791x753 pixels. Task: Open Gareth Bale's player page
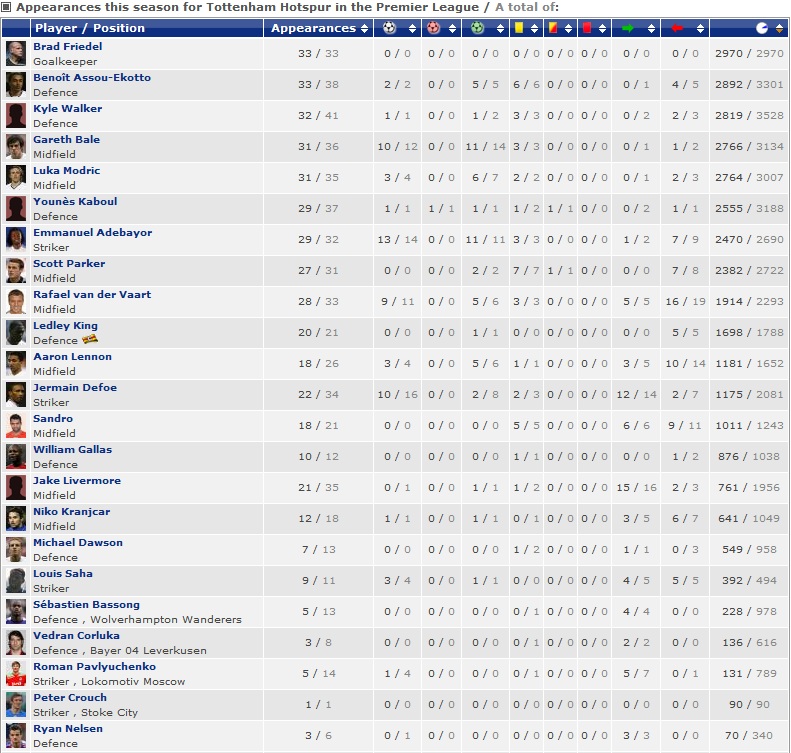pyautogui.click(x=66, y=140)
